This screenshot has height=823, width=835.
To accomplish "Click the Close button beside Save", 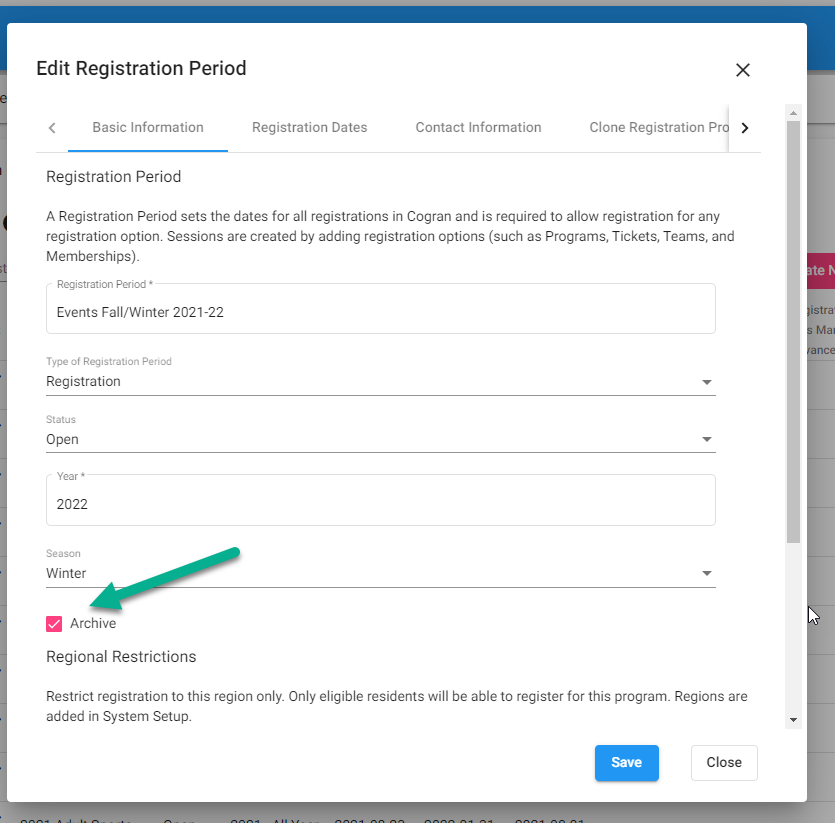I will tap(723, 763).
